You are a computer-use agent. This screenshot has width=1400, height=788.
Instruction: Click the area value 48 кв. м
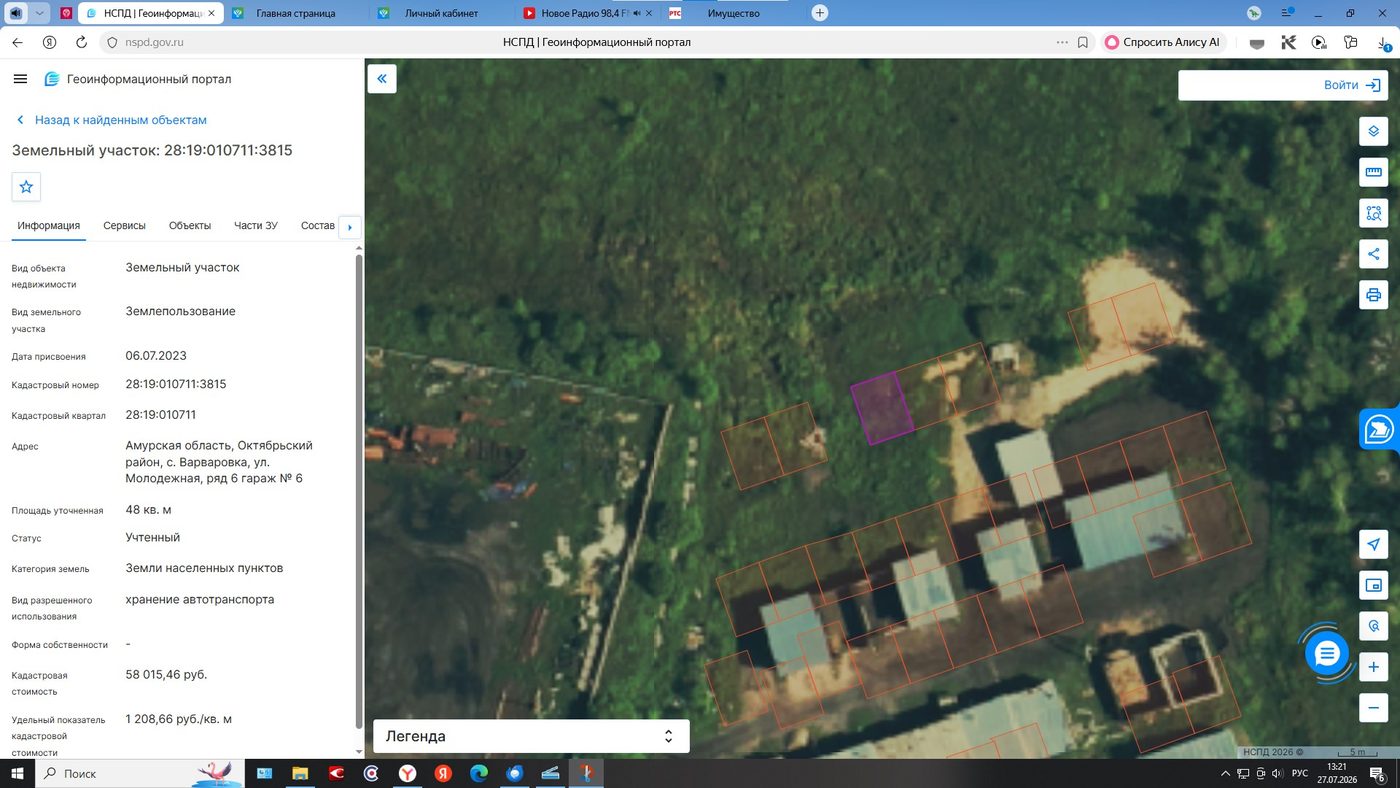(148, 509)
